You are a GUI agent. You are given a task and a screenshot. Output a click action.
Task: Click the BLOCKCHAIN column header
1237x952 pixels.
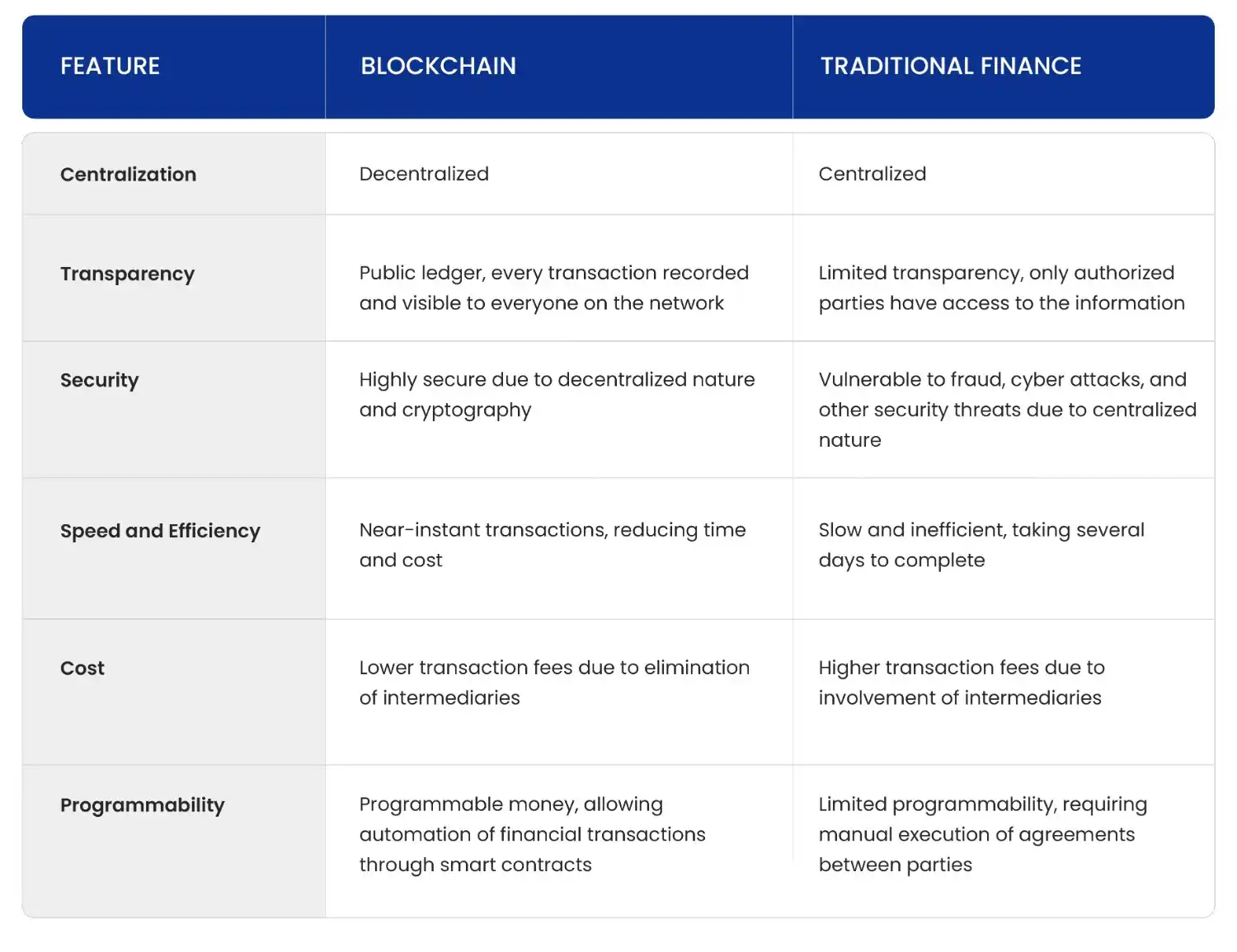[438, 66]
